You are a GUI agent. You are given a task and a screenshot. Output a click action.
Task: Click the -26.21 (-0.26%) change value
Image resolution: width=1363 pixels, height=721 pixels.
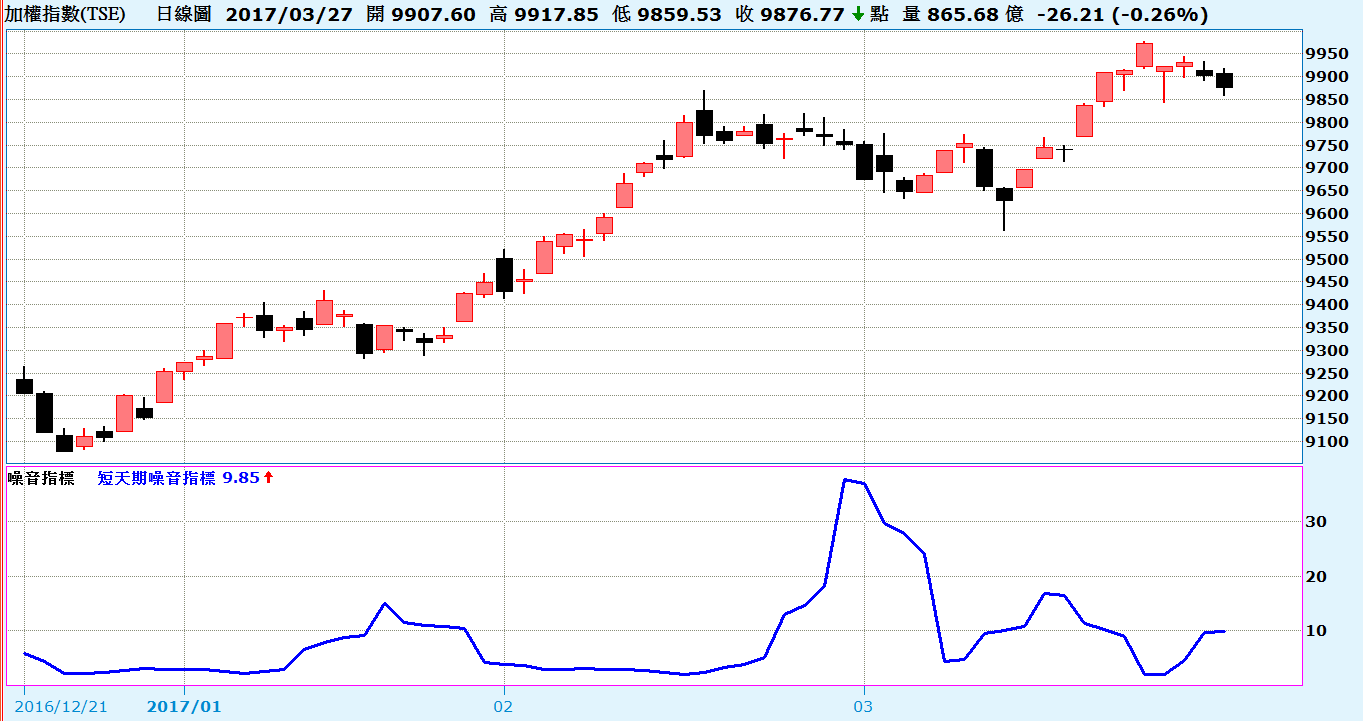[1121, 15]
